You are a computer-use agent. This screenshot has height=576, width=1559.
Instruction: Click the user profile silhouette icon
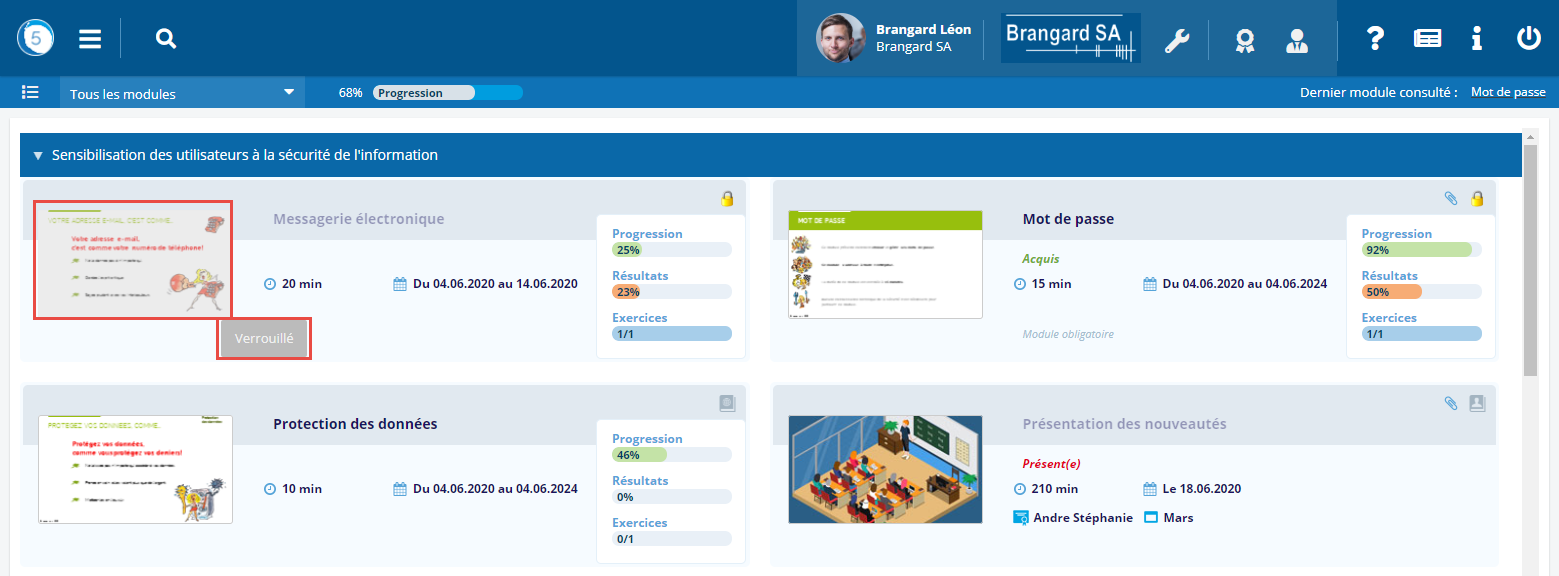(1297, 40)
